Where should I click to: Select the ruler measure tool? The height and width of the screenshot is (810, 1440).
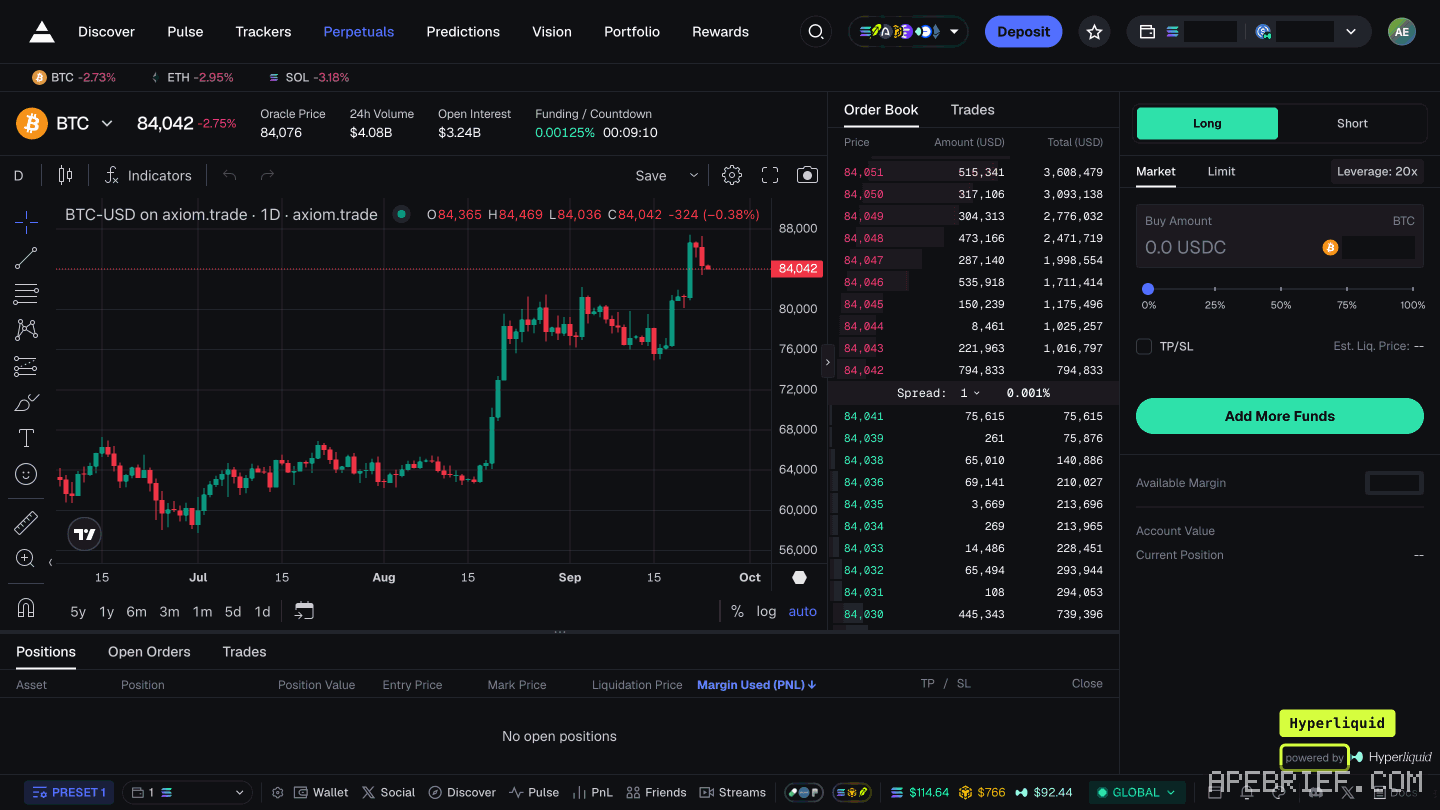pos(26,523)
